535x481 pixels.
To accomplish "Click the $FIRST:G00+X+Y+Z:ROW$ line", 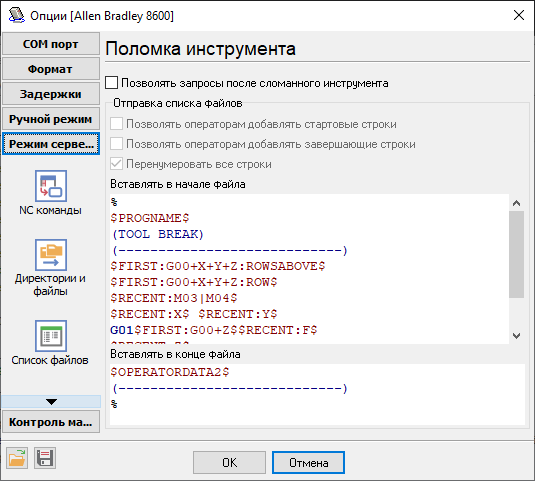I will coord(194,282).
